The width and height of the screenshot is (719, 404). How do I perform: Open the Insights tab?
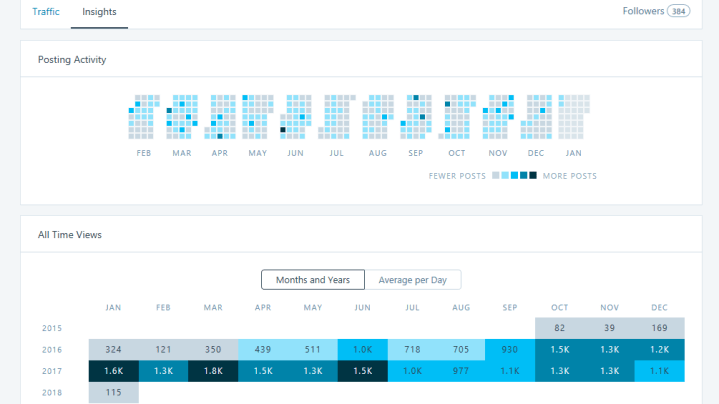coord(99,12)
